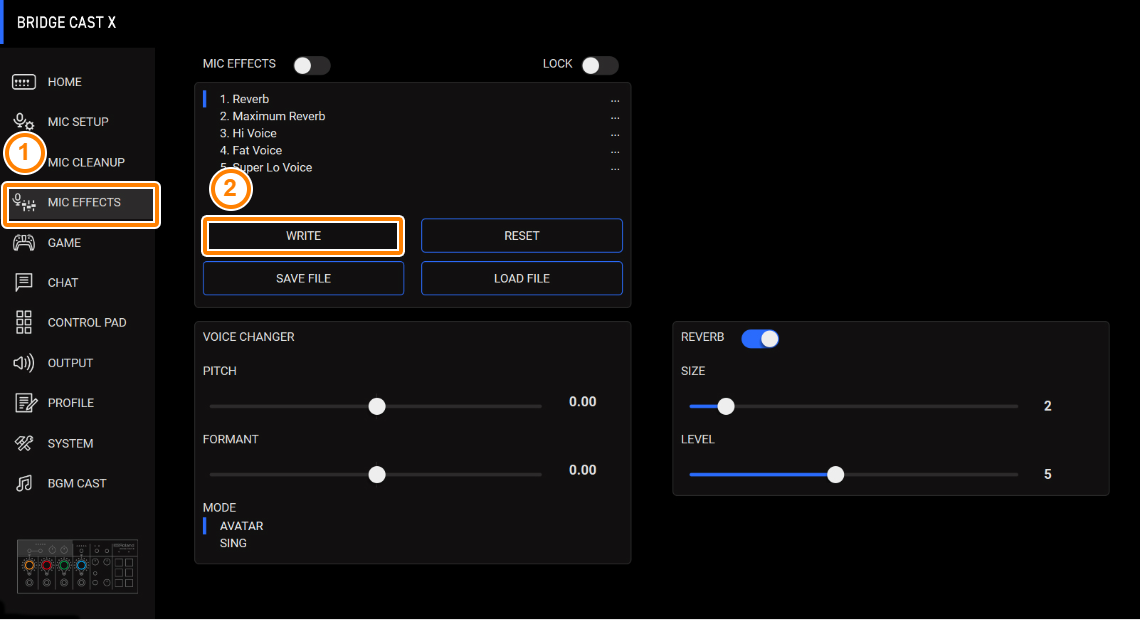This screenshot has height=622, width=1142.
Task: Click the FORMANT value 0.00
Action: [x=583, y=471]
